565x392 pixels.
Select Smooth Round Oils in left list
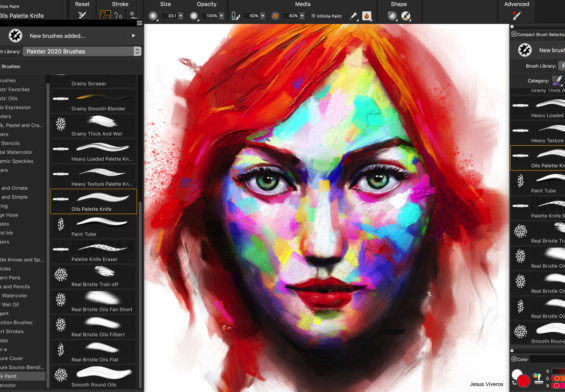[93, 377]
